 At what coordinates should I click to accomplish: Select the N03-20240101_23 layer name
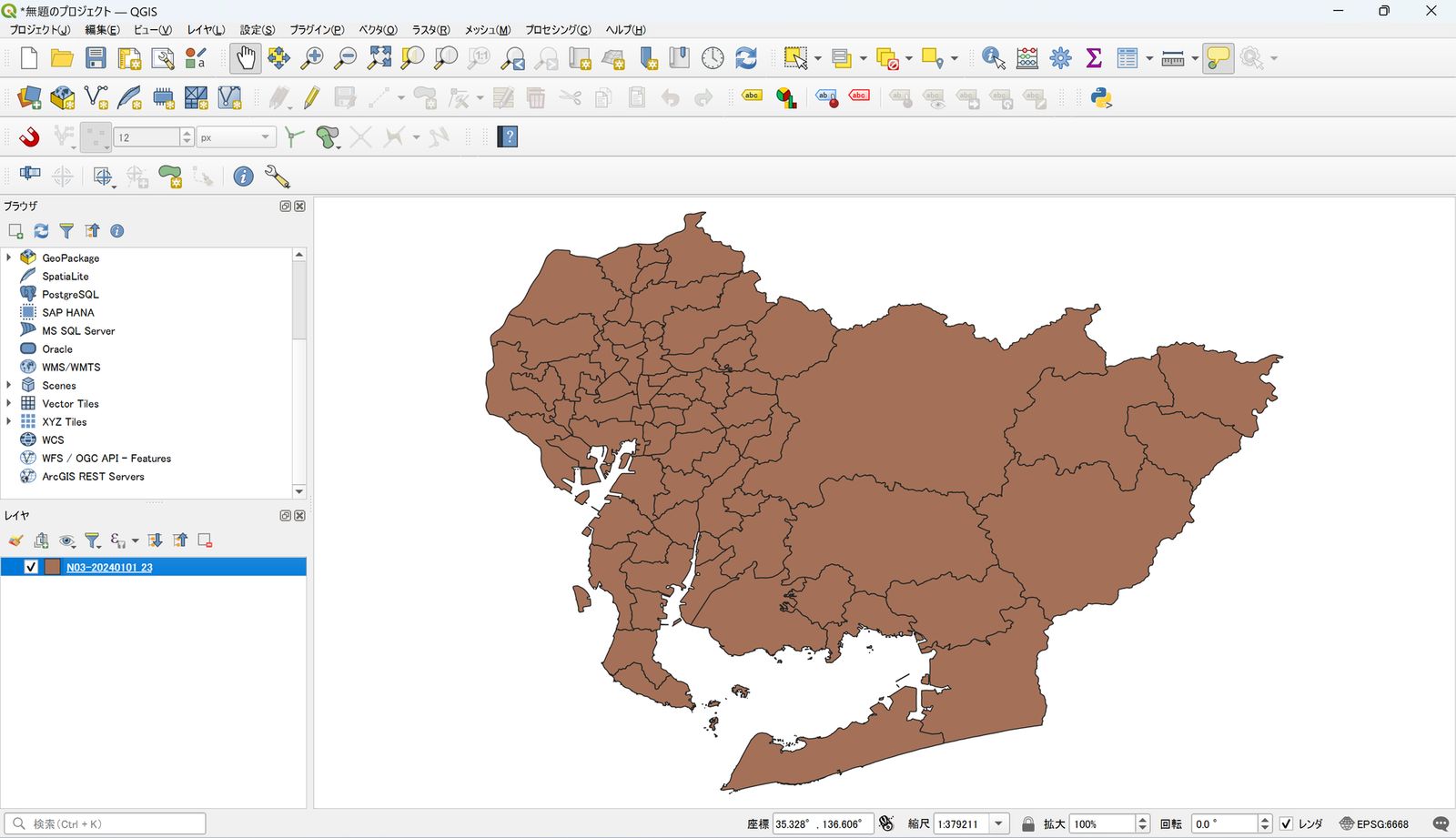click(109, 567)
